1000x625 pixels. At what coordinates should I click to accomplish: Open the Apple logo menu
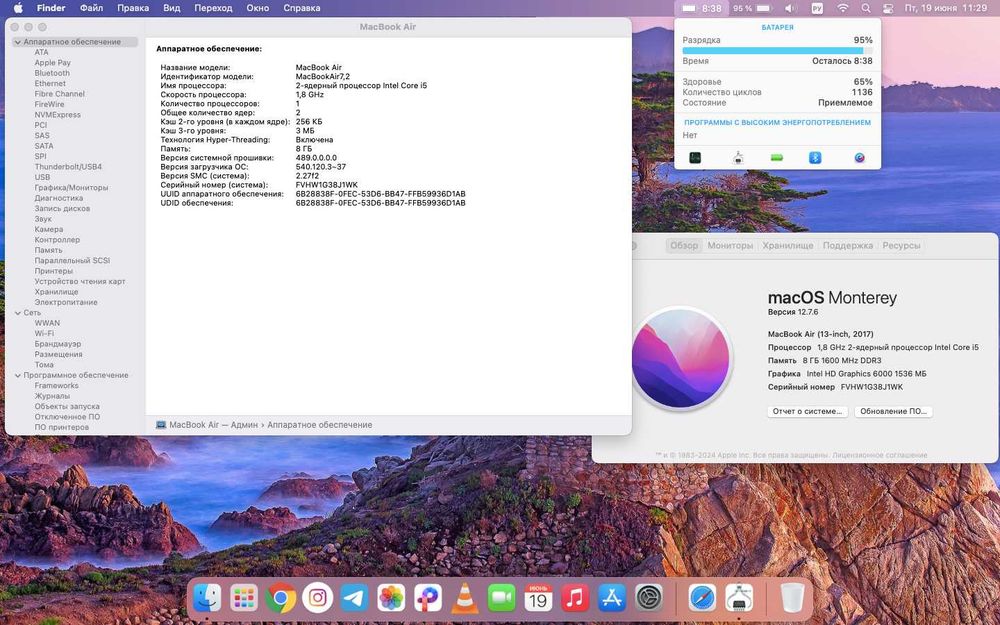[18, 8]
